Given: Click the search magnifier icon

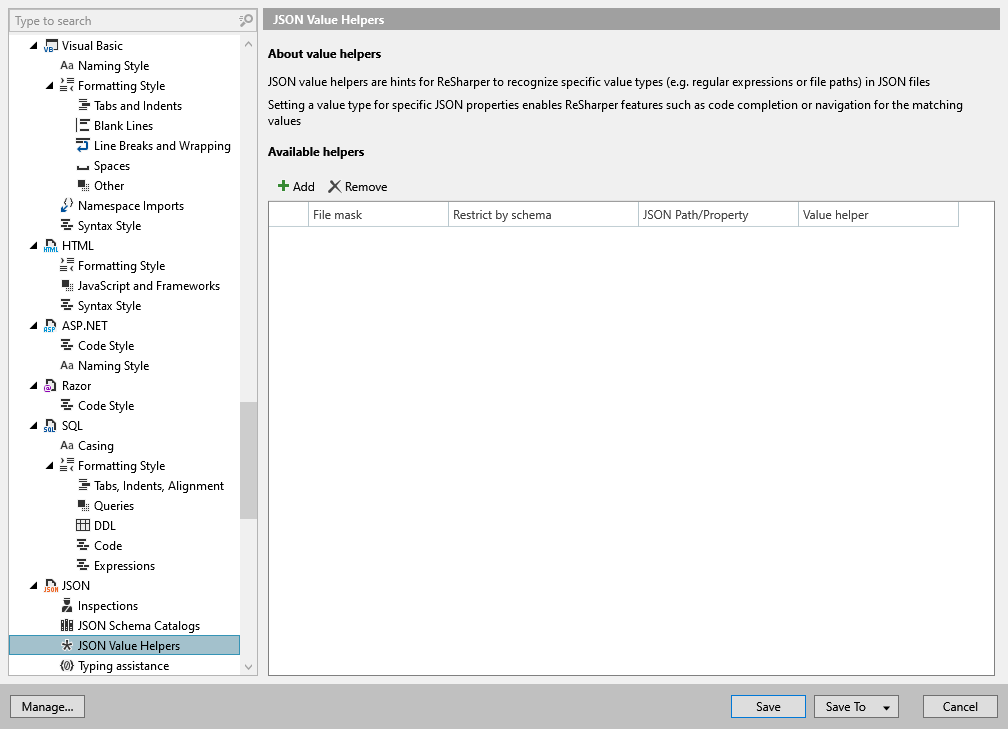Looking at the screenshot, I should click(246, 21).
